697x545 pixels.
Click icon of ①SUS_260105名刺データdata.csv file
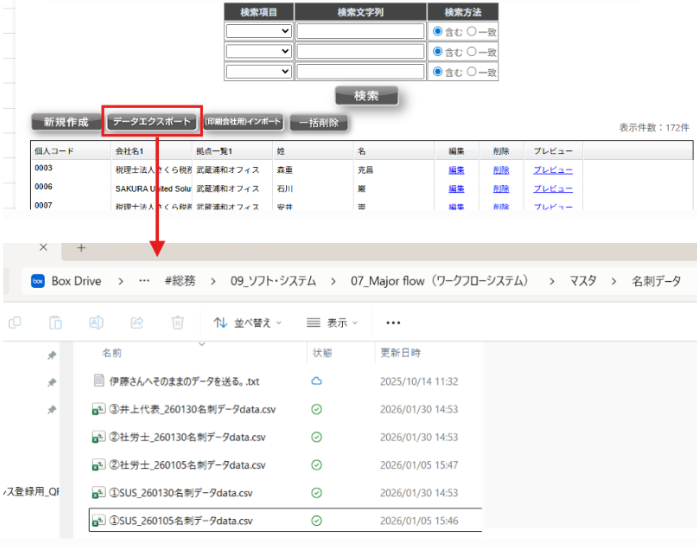point(99,521)
